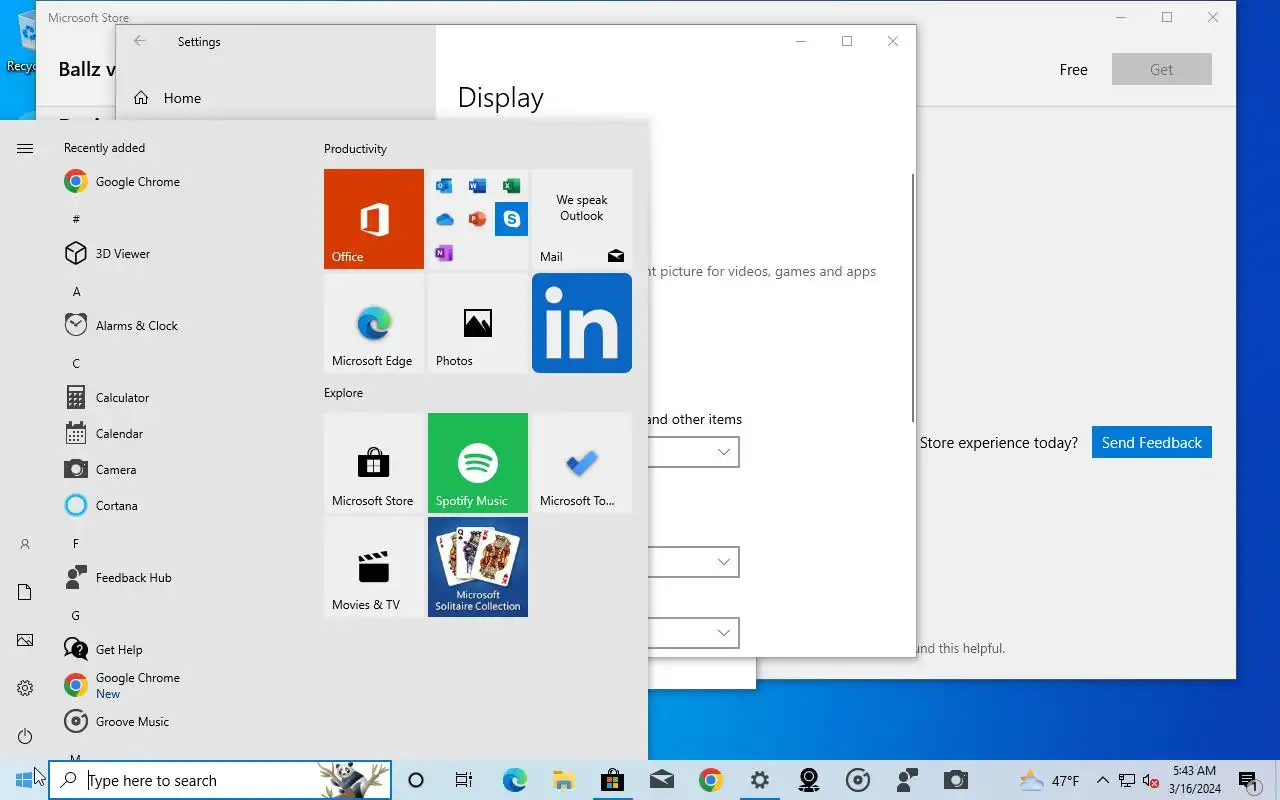
Task: Open the first dropdown in Display settings
Action: click(694, 452)
